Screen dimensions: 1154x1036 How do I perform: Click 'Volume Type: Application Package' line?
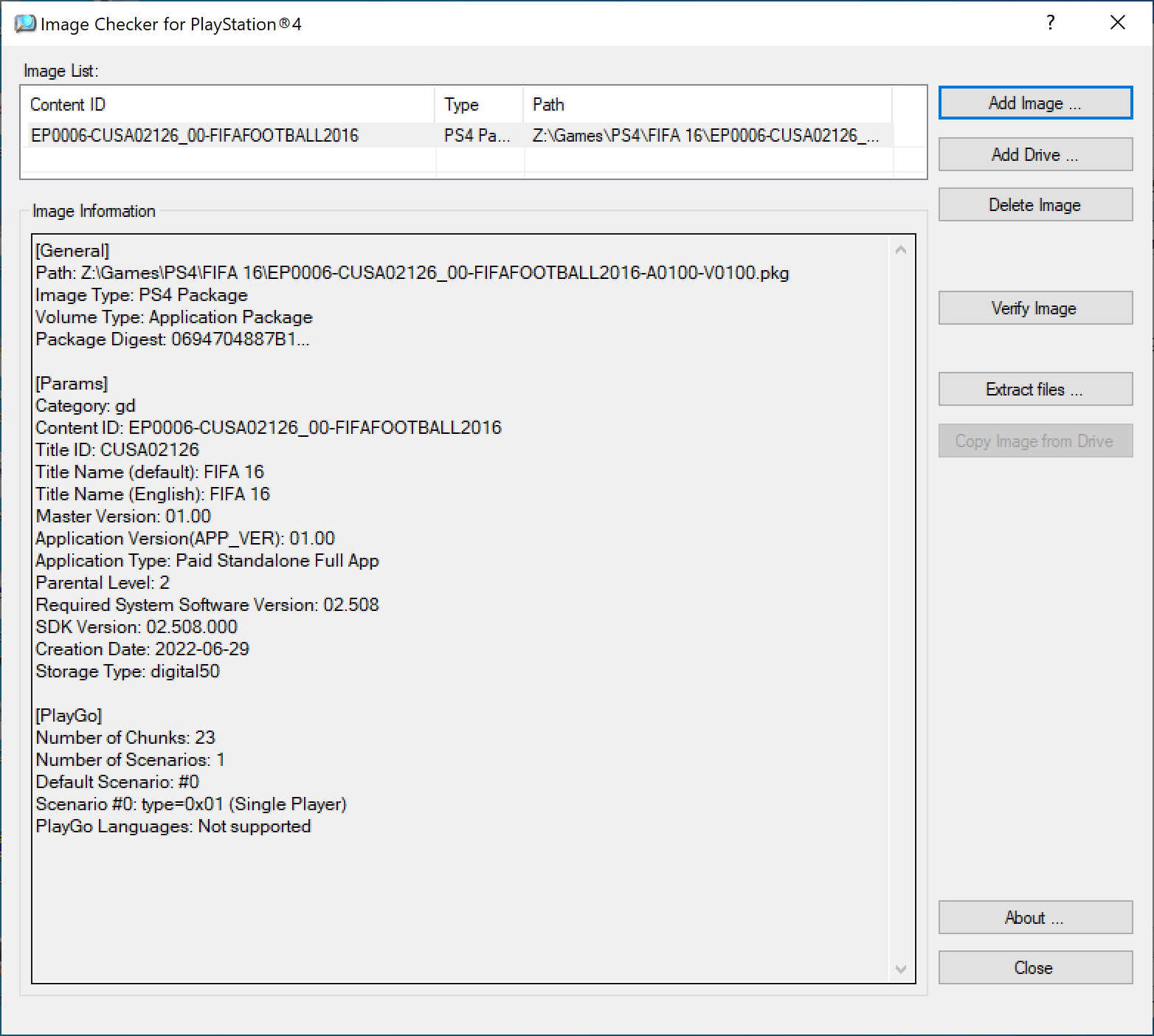174,317
